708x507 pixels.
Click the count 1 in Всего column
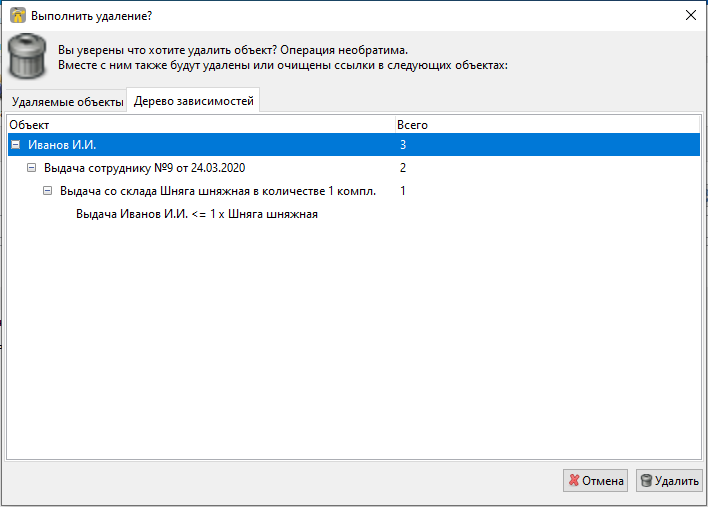point(403,191)
